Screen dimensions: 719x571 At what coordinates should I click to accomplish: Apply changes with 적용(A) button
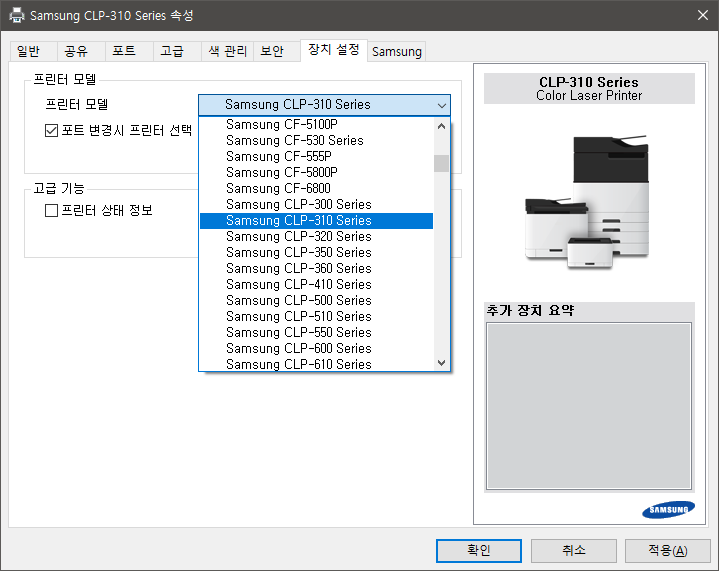[x=668, y=550]
